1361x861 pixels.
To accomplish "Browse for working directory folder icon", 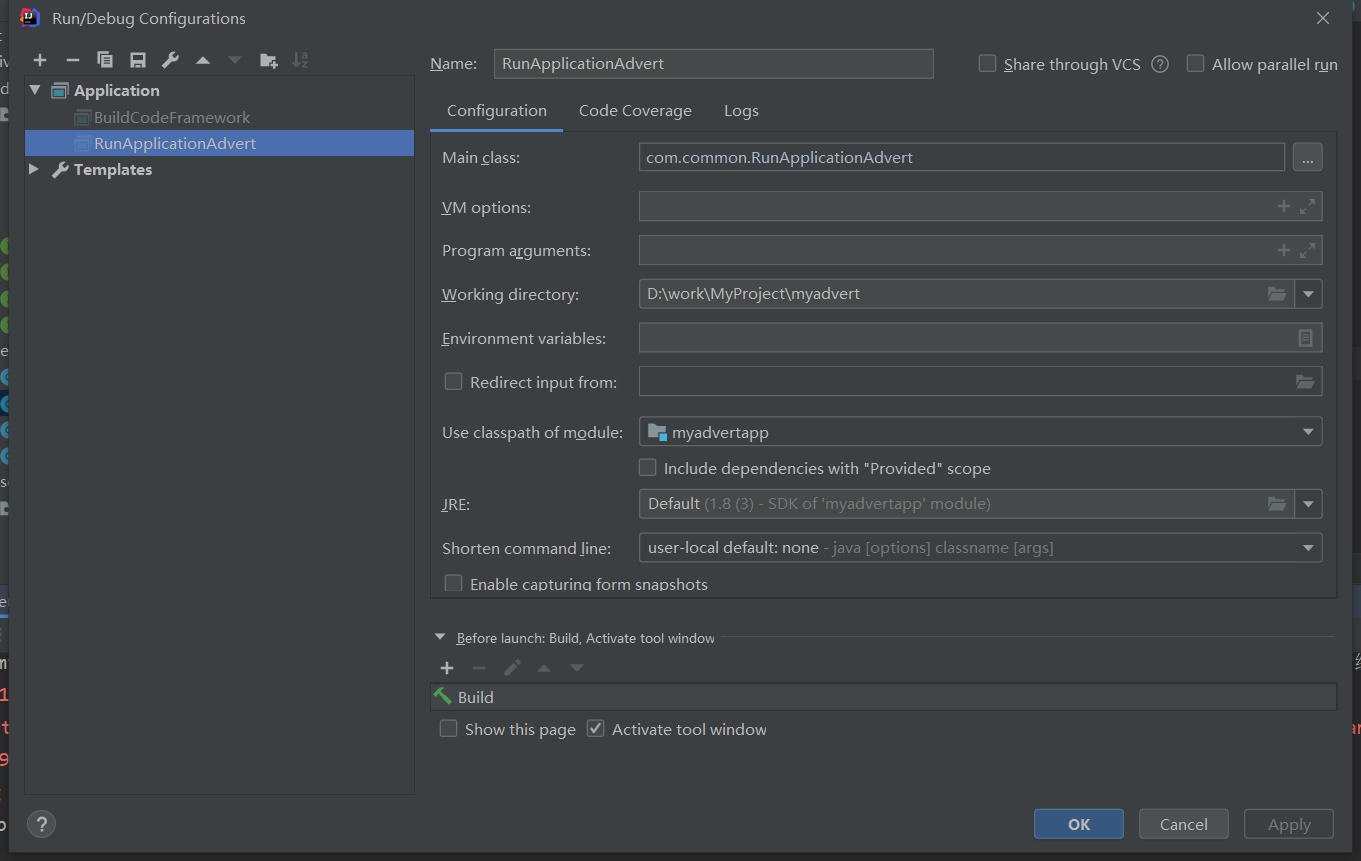I will [1277, 294].
